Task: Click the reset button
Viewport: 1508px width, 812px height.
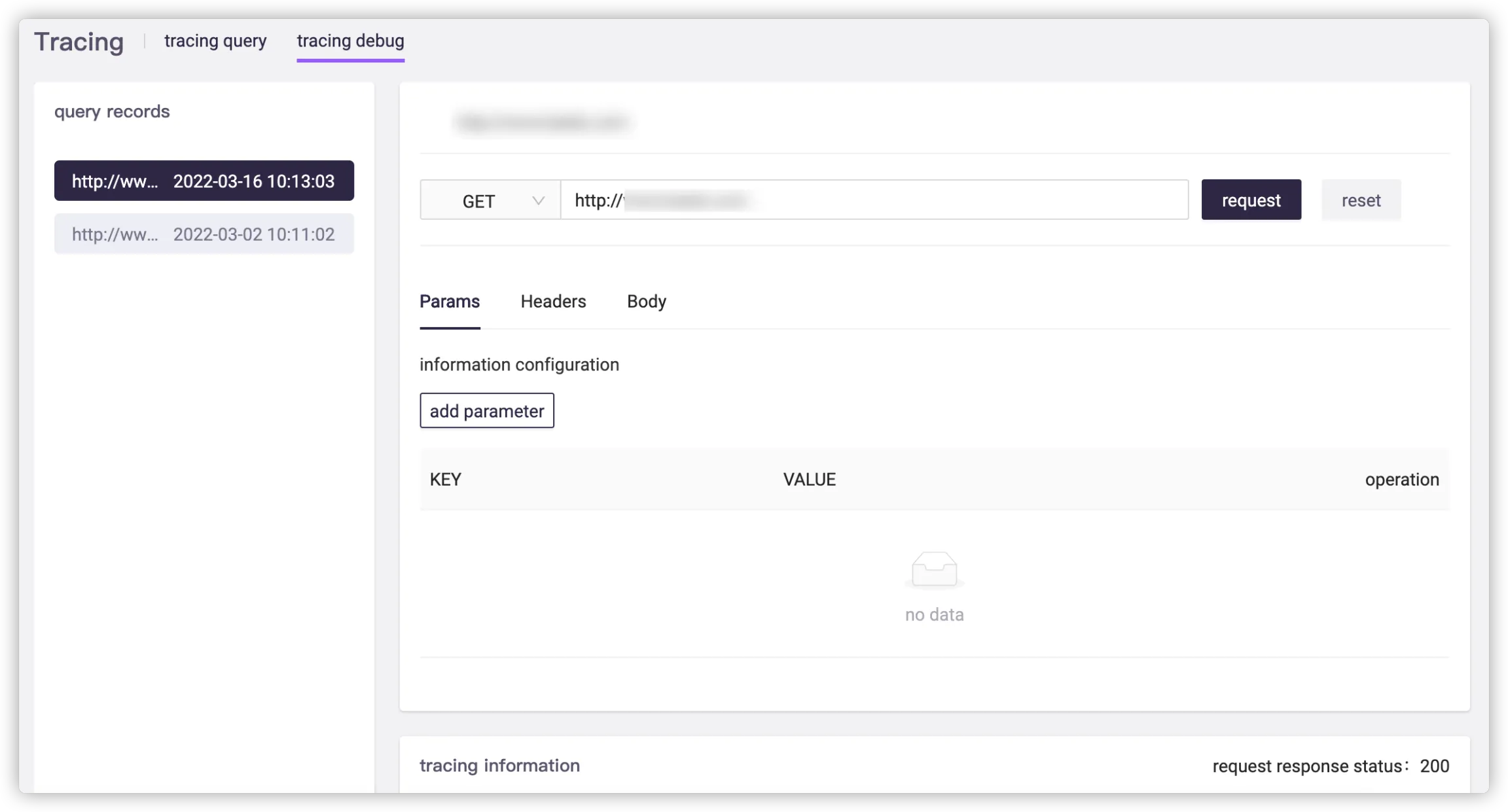Action: 1361,200
